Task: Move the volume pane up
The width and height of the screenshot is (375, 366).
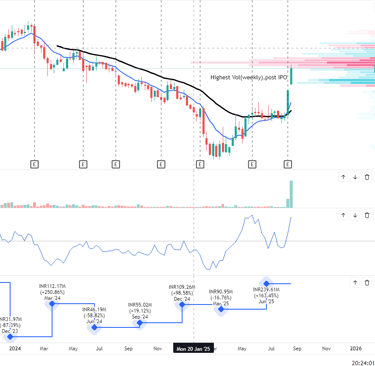Action: pyautogui.click(x=343, y=177)
